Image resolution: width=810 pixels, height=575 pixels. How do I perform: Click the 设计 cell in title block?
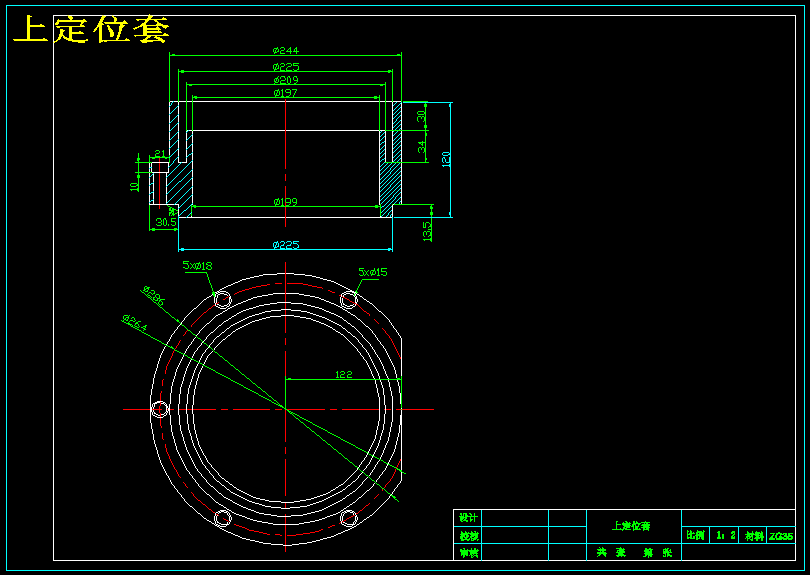[x=468, y=518]
